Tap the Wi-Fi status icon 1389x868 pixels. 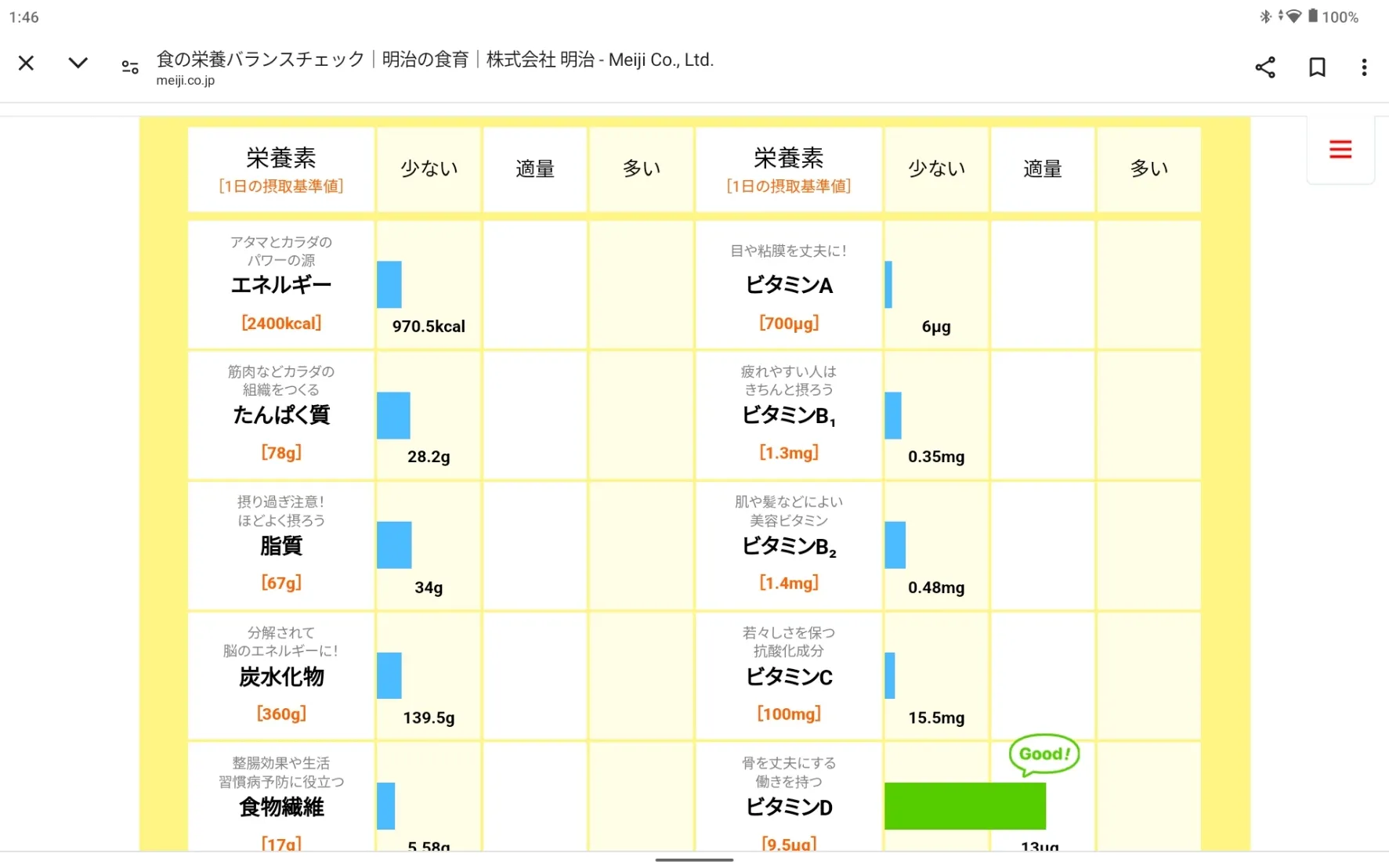1293,16
